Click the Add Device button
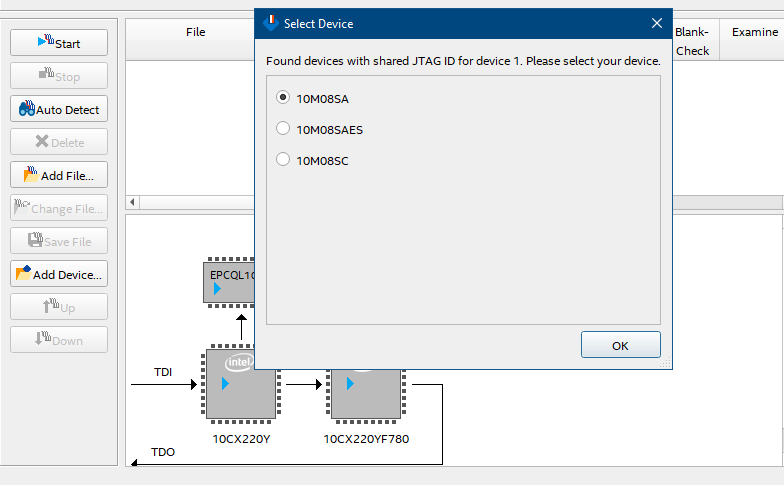 click(59, 274)
